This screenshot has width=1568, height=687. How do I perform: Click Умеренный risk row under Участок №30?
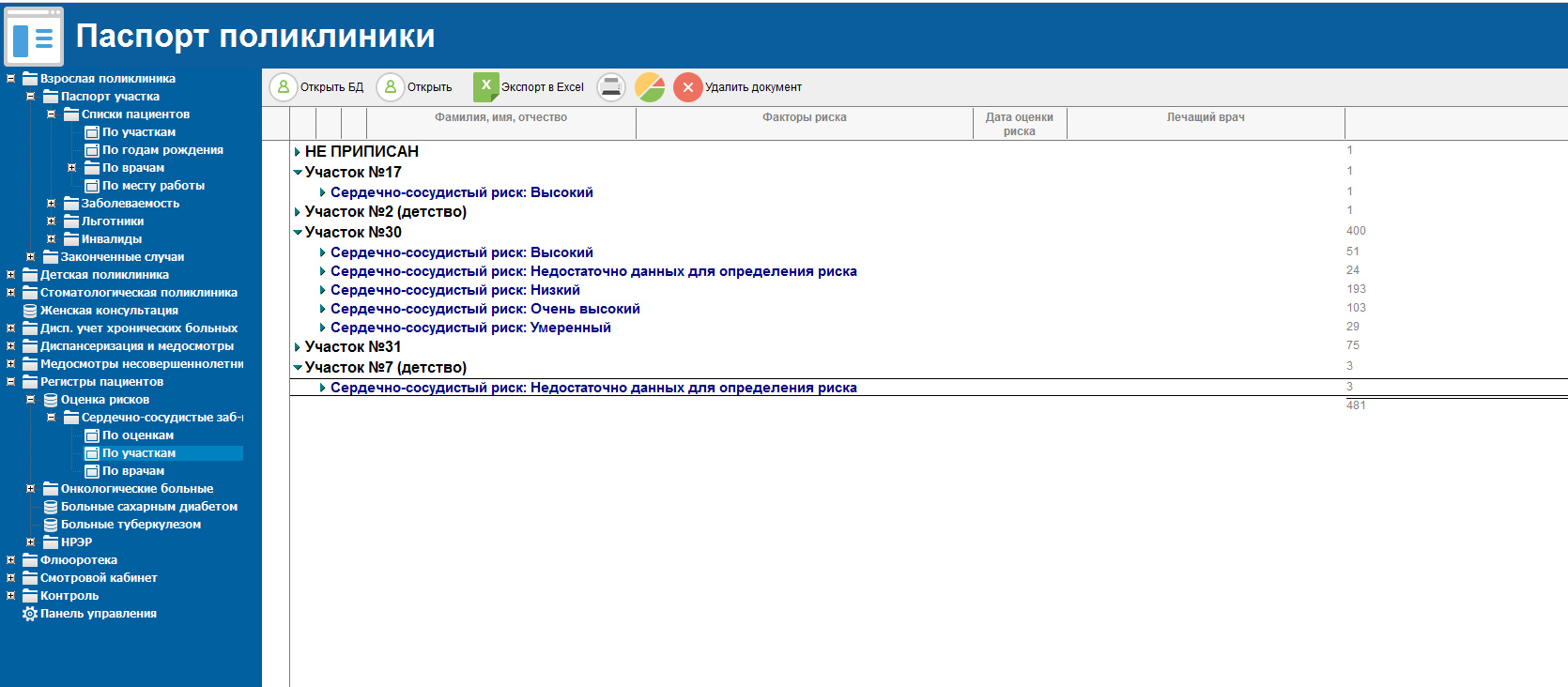(470, 328)
